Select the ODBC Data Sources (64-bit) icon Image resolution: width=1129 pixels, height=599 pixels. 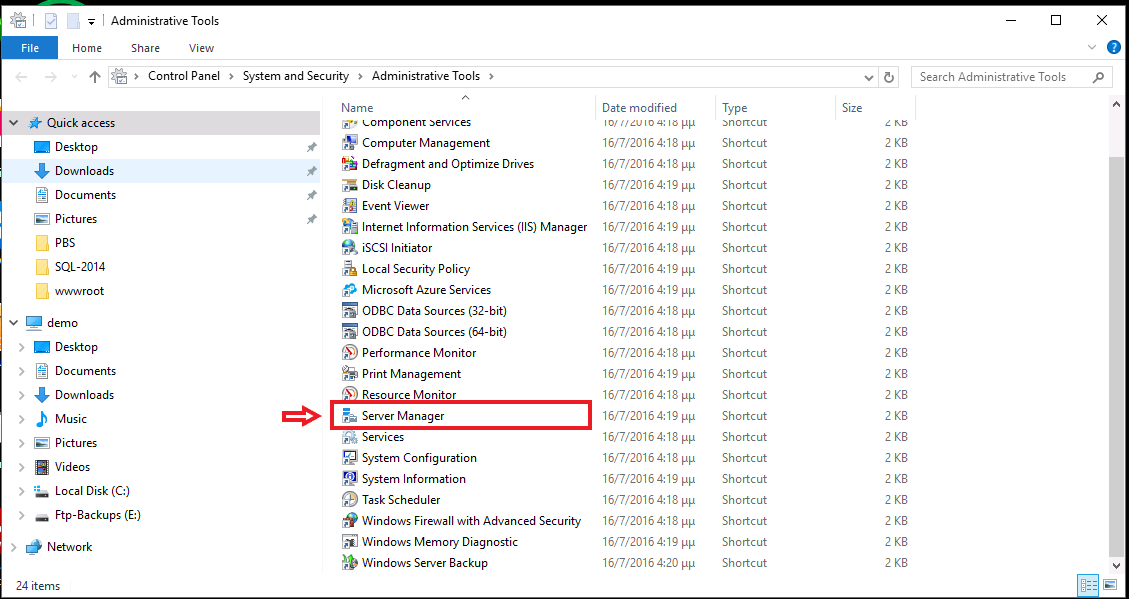click(x=350, y=331)
